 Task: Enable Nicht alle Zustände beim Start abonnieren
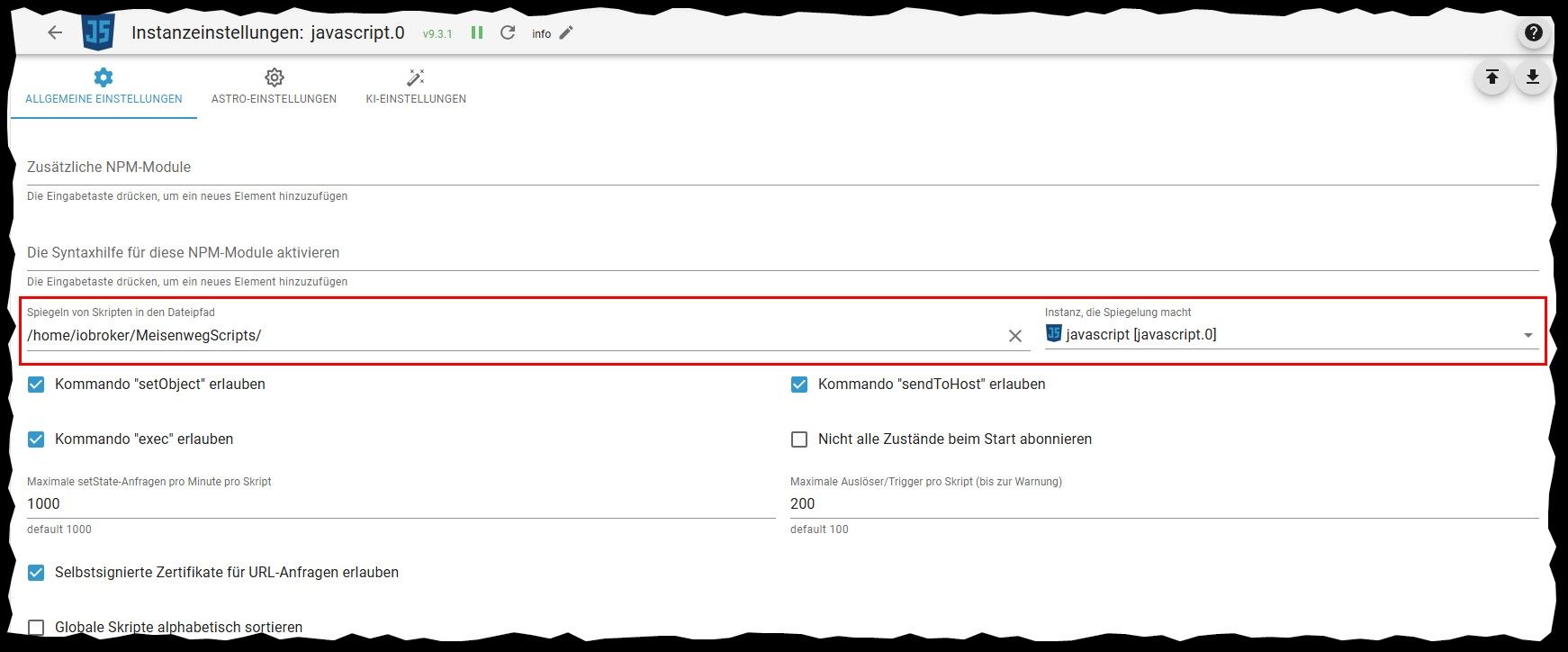tap(799, 439)
